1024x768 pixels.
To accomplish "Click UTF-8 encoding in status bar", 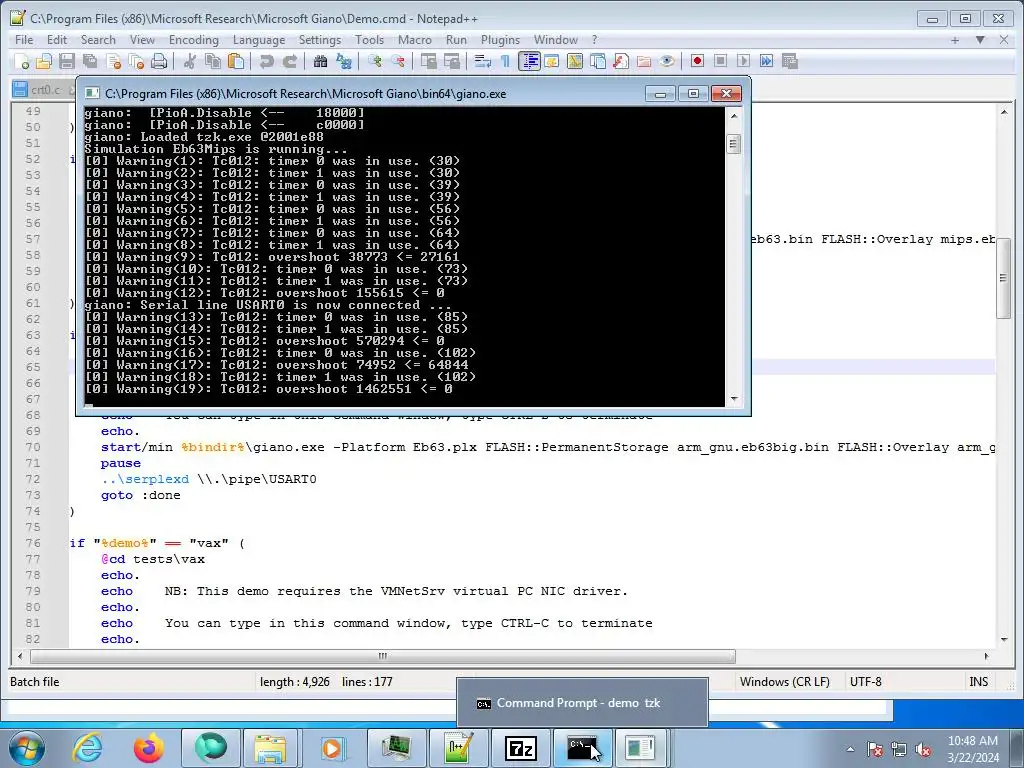I will pyautogui.click(x=865, y=681).
